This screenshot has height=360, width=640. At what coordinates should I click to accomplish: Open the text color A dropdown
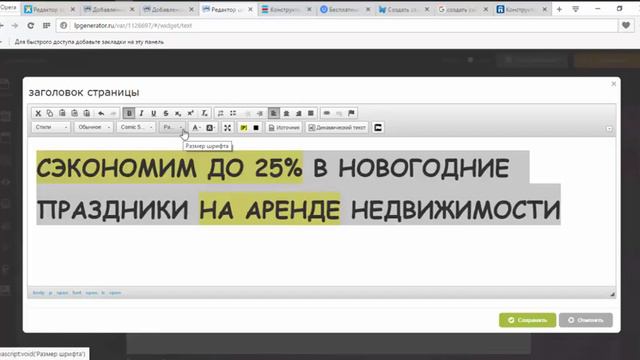(196, 128)
